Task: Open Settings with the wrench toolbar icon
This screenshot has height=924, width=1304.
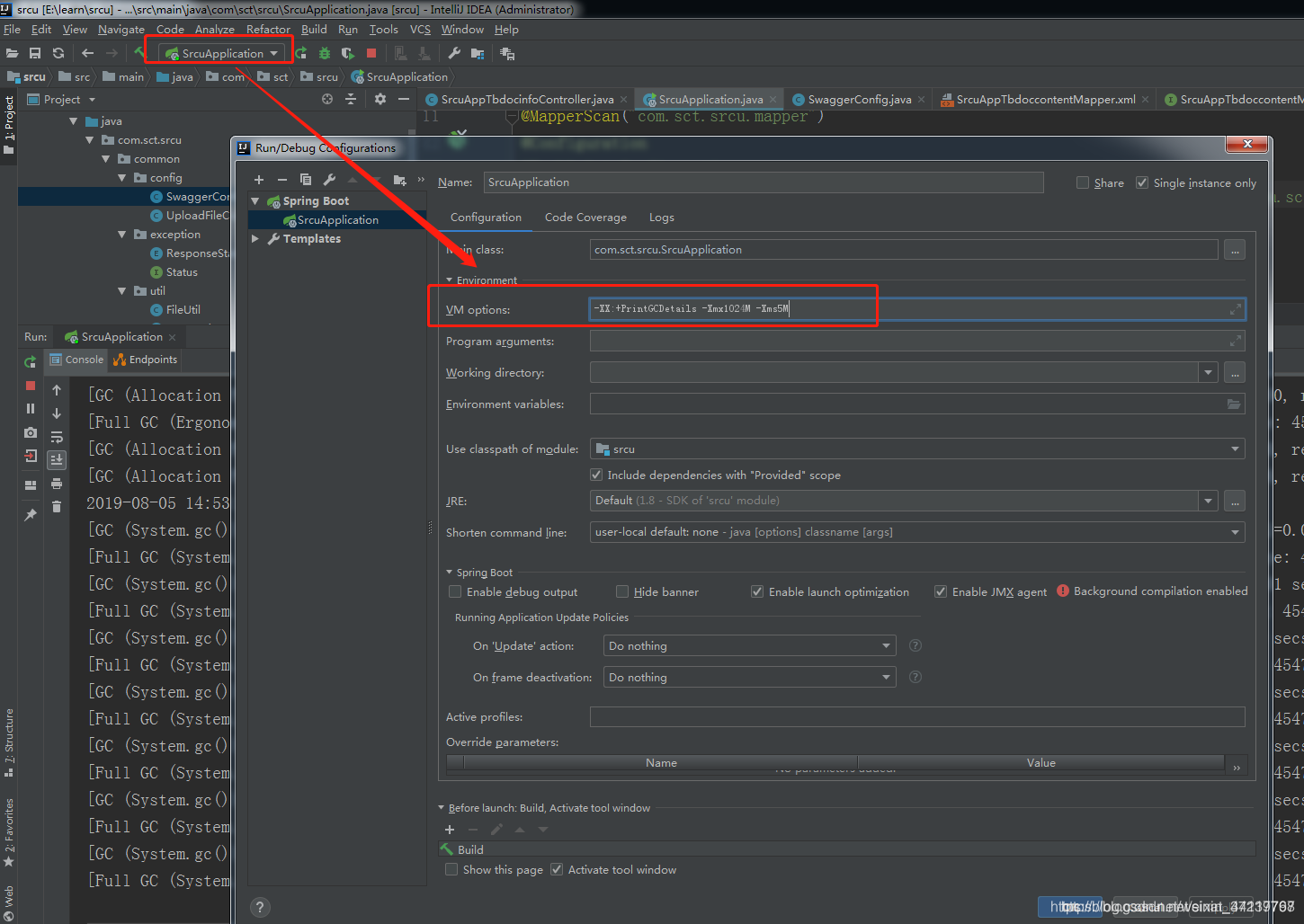Action: point(454,54)
